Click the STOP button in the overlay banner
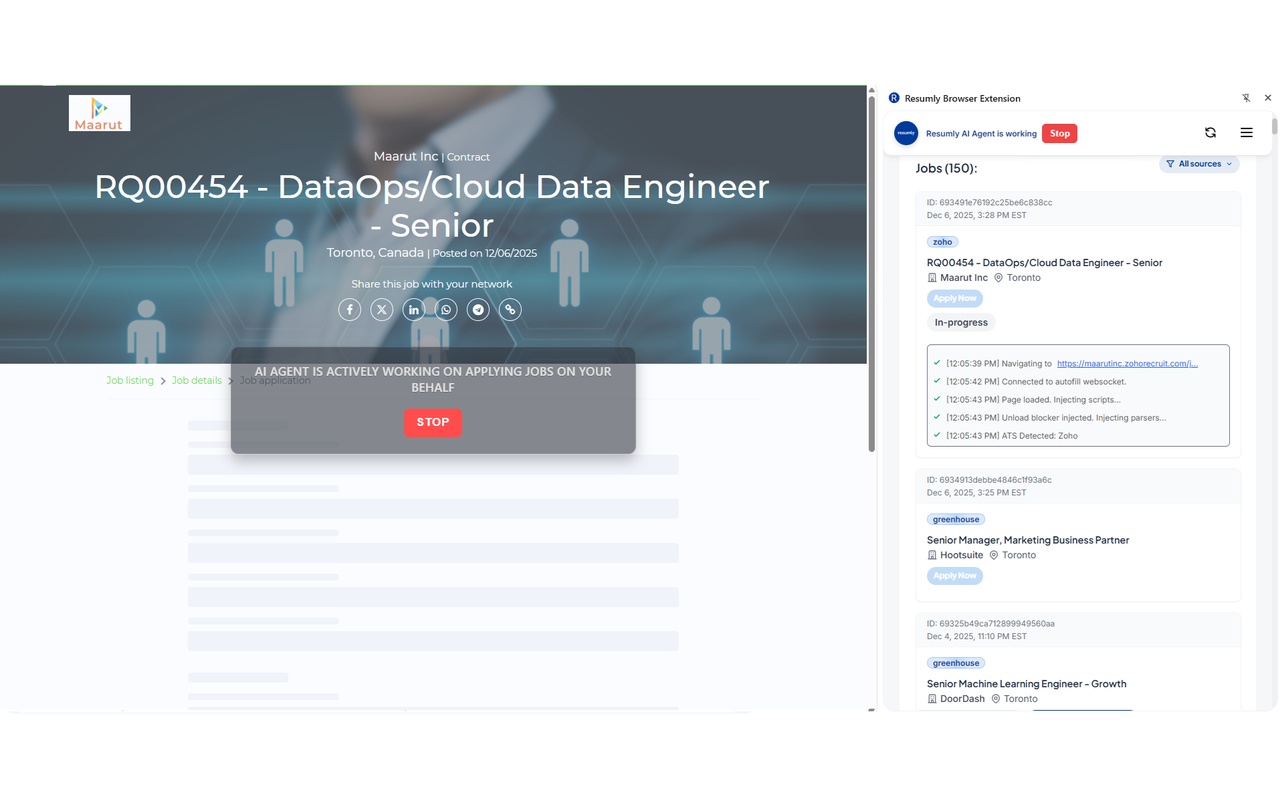The height and width of the screenshot is (800, 1280). coord(433,422)
